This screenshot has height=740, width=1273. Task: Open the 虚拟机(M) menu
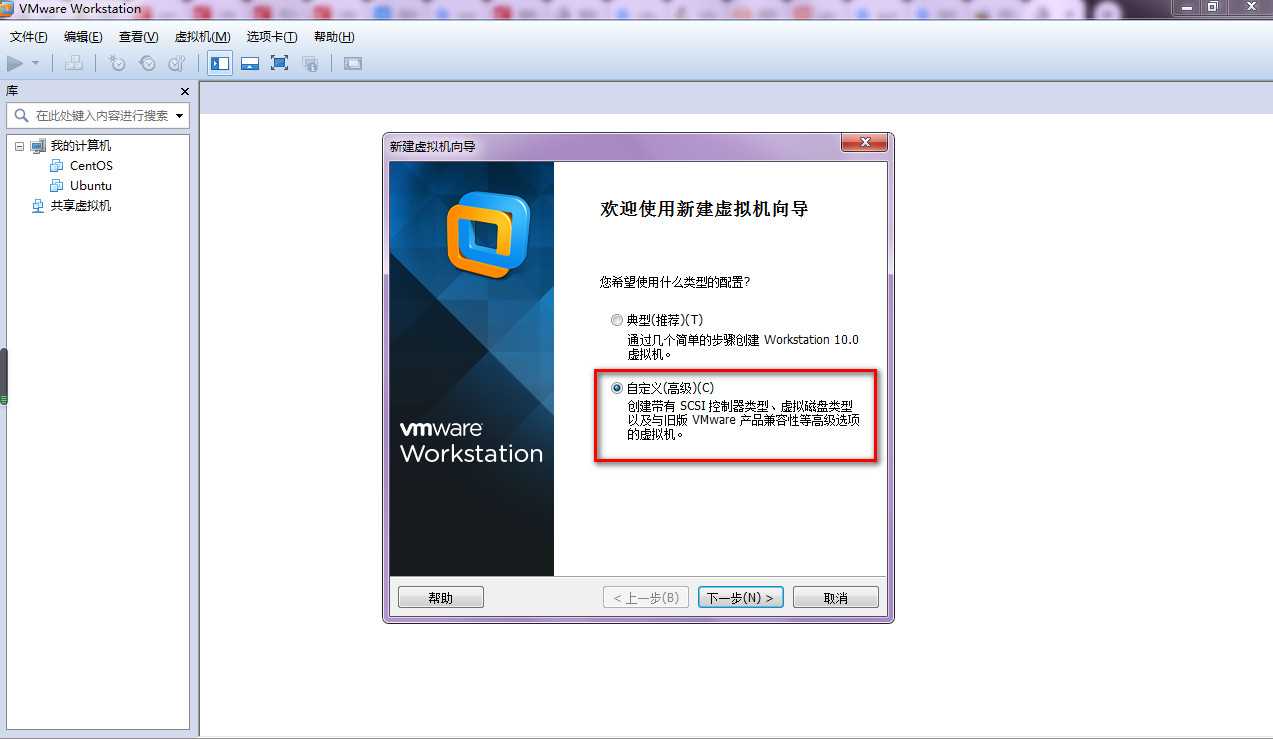(202, 37)
